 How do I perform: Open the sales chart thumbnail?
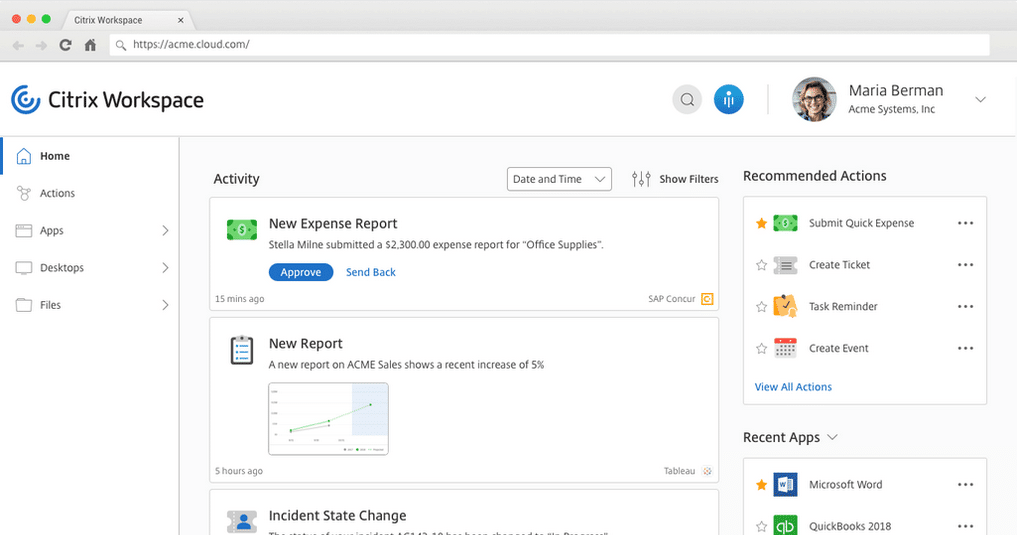coord(328,418)
